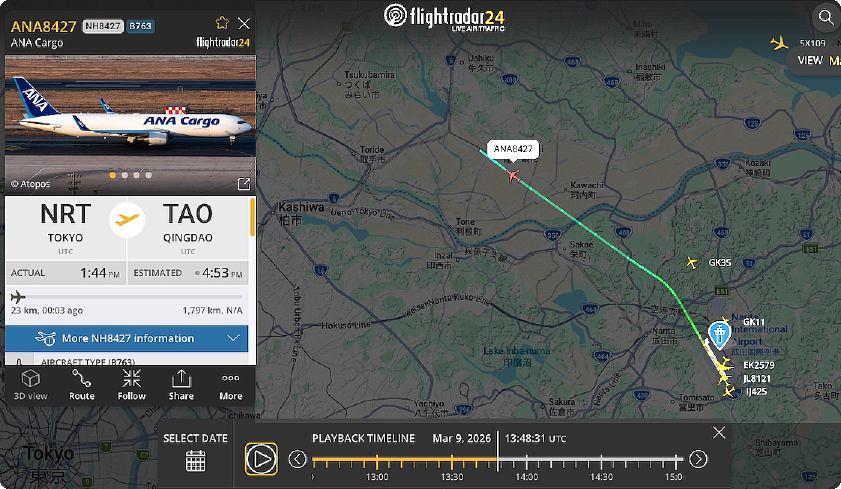
Task: Open the More options menu
Action: 231,385
